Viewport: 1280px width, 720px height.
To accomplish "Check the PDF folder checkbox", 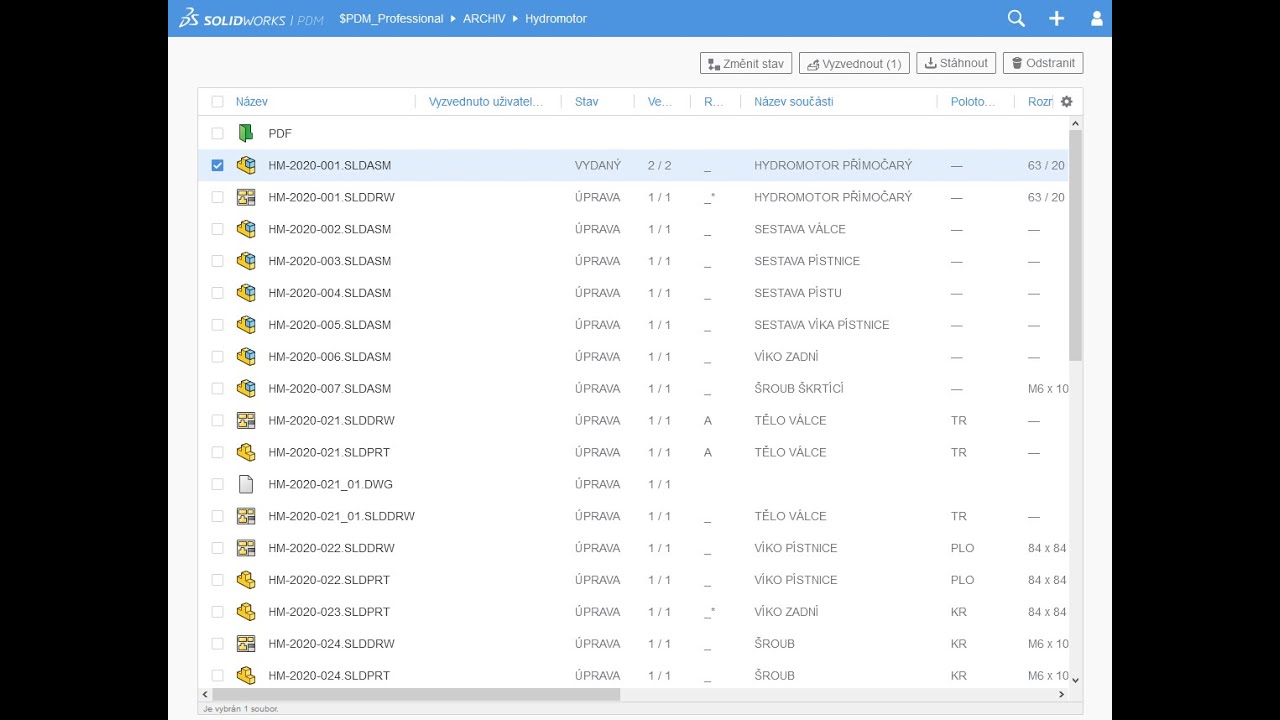I will (x=217, y=133).
